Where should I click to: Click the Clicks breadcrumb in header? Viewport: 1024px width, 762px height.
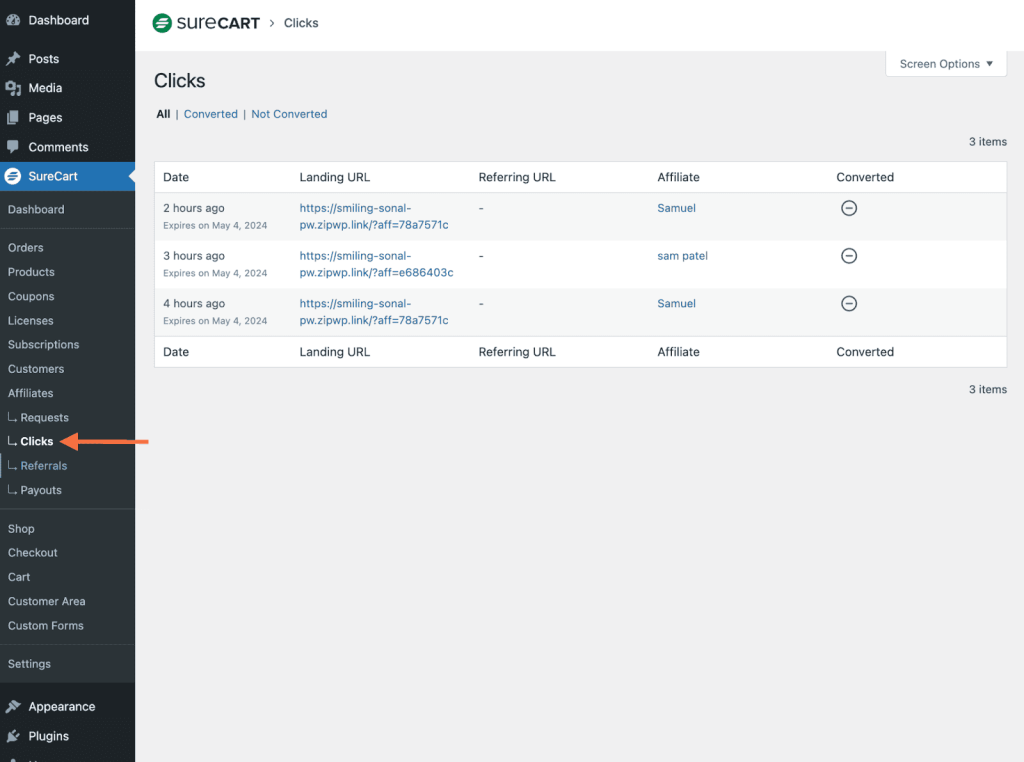point(301,23)
